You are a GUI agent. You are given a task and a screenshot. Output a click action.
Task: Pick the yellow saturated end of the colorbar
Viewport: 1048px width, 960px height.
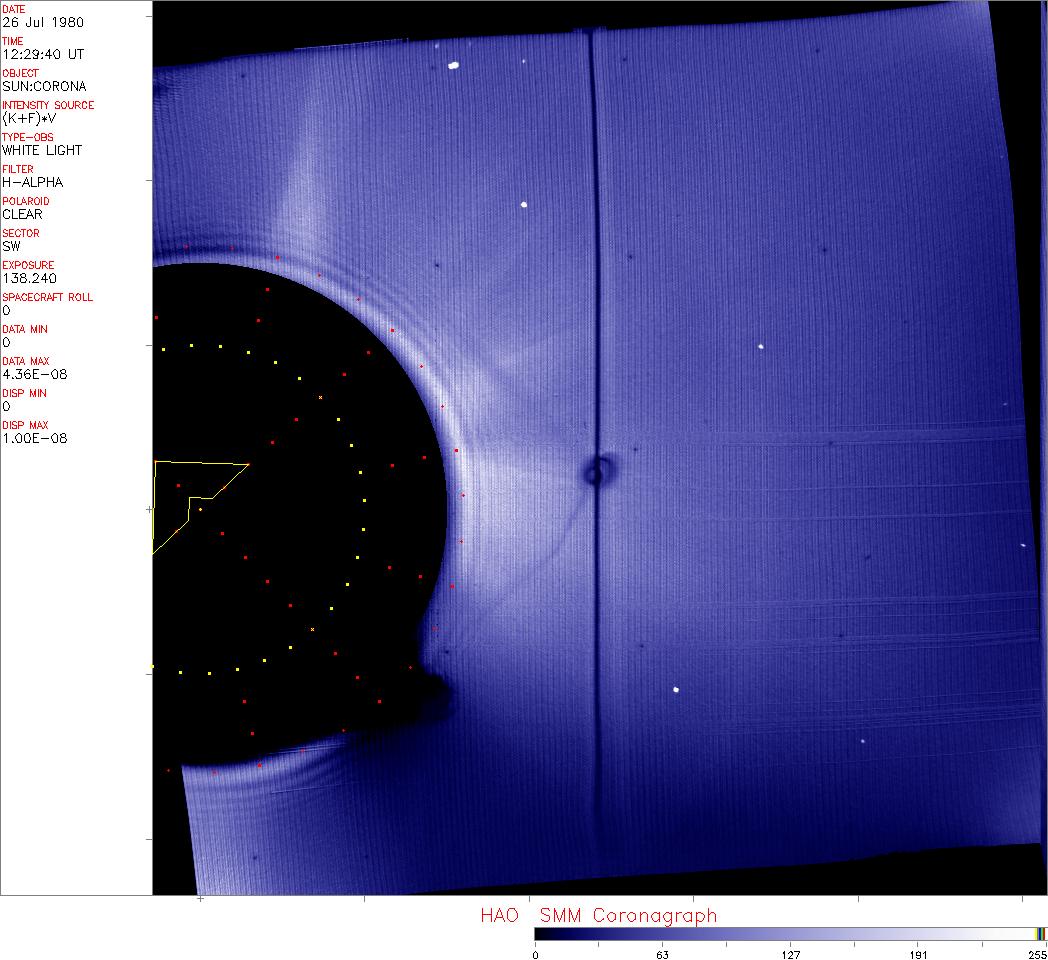pyautogui.click(x=1040, y=934)
